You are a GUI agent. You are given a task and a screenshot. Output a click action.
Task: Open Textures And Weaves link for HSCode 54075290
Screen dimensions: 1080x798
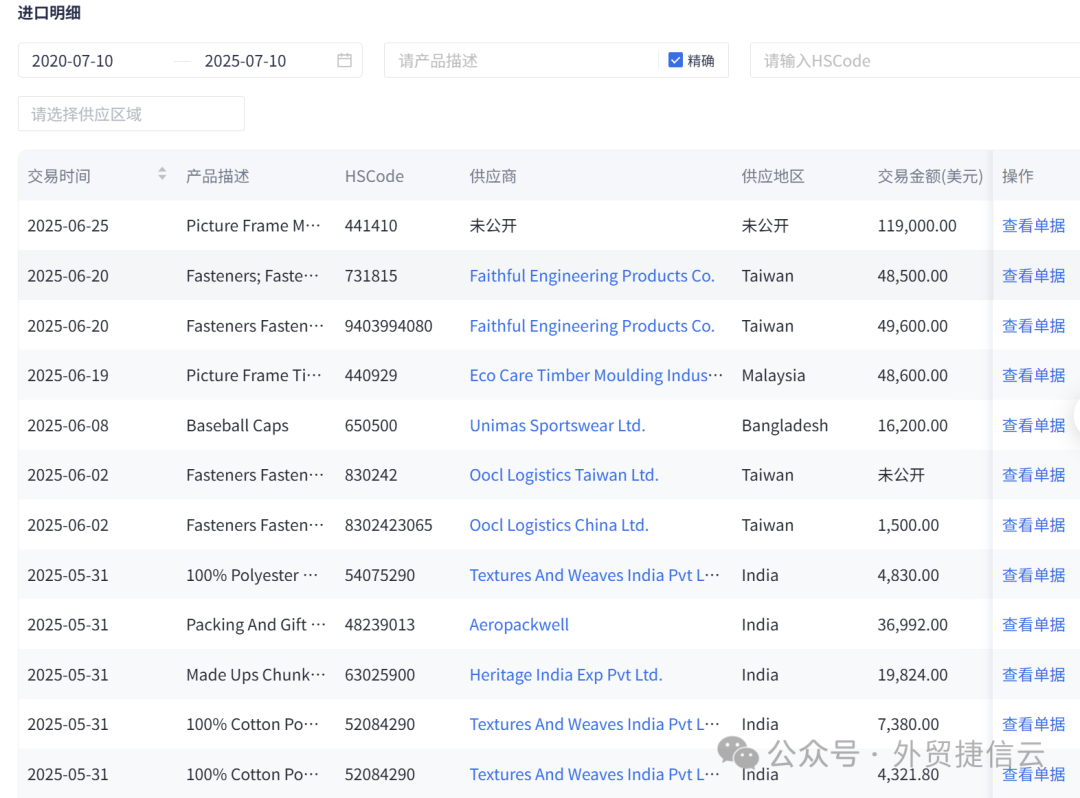pyautogui.click(x=594, y=575)
